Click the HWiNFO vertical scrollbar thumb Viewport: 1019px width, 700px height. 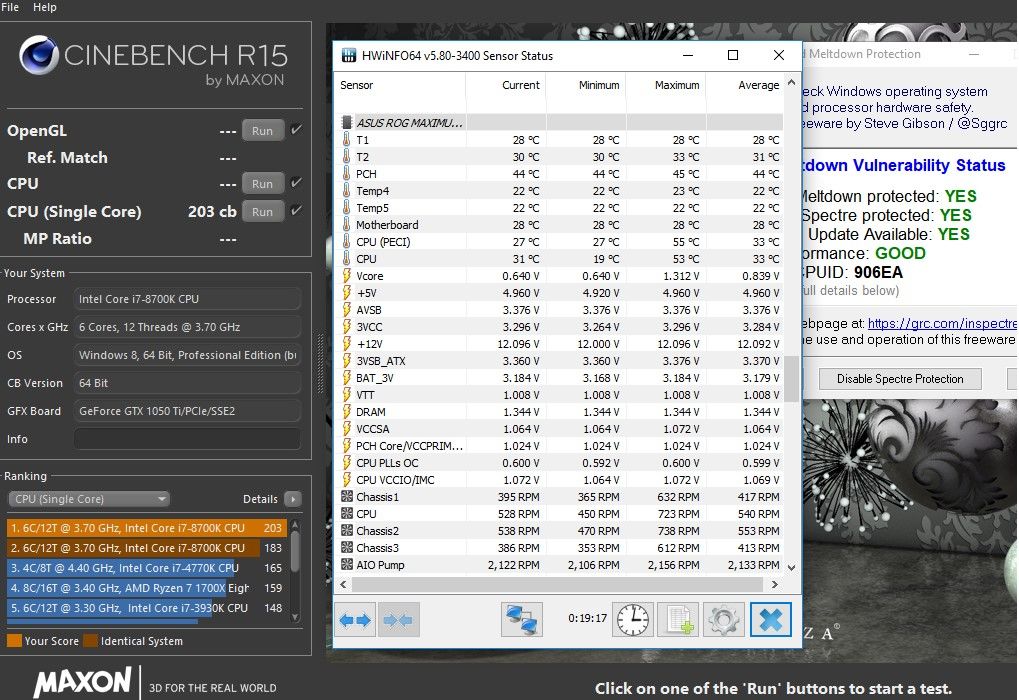(792, 378)
